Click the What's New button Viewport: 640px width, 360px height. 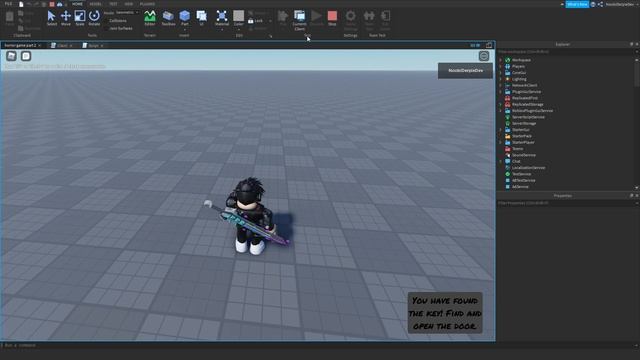pos(577,4)
